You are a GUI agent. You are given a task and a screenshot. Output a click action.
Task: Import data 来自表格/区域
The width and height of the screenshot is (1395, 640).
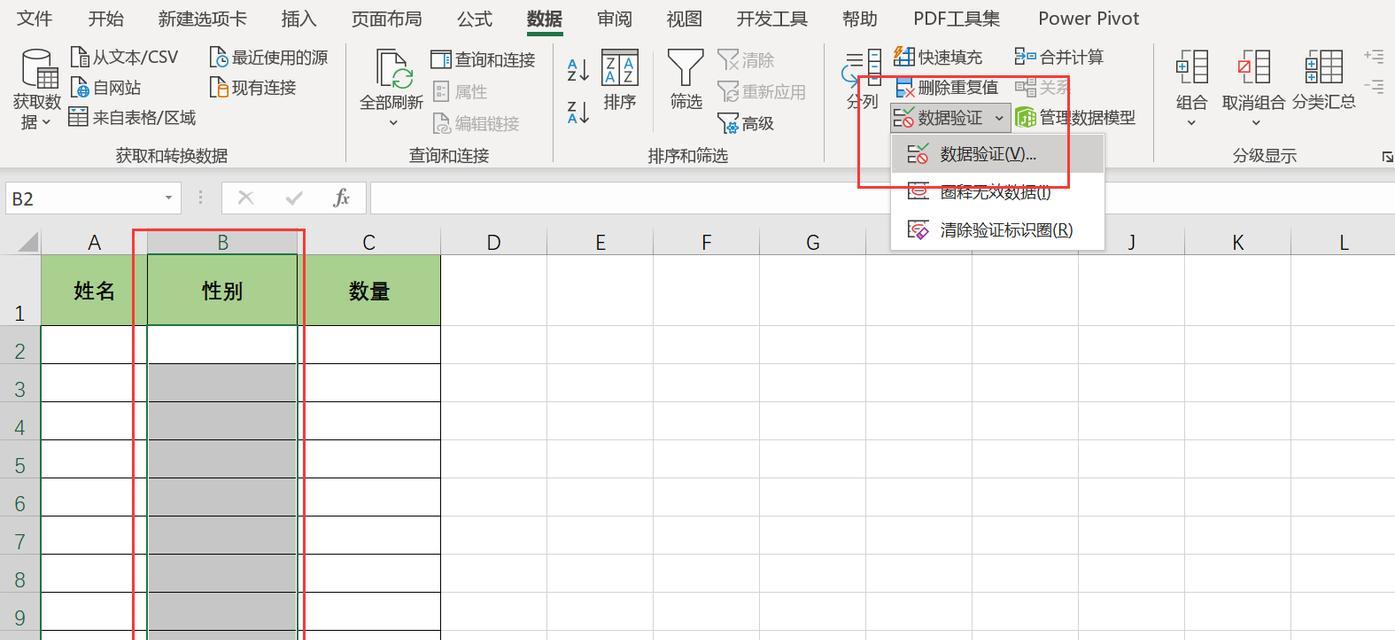click(x=132, y=117)
